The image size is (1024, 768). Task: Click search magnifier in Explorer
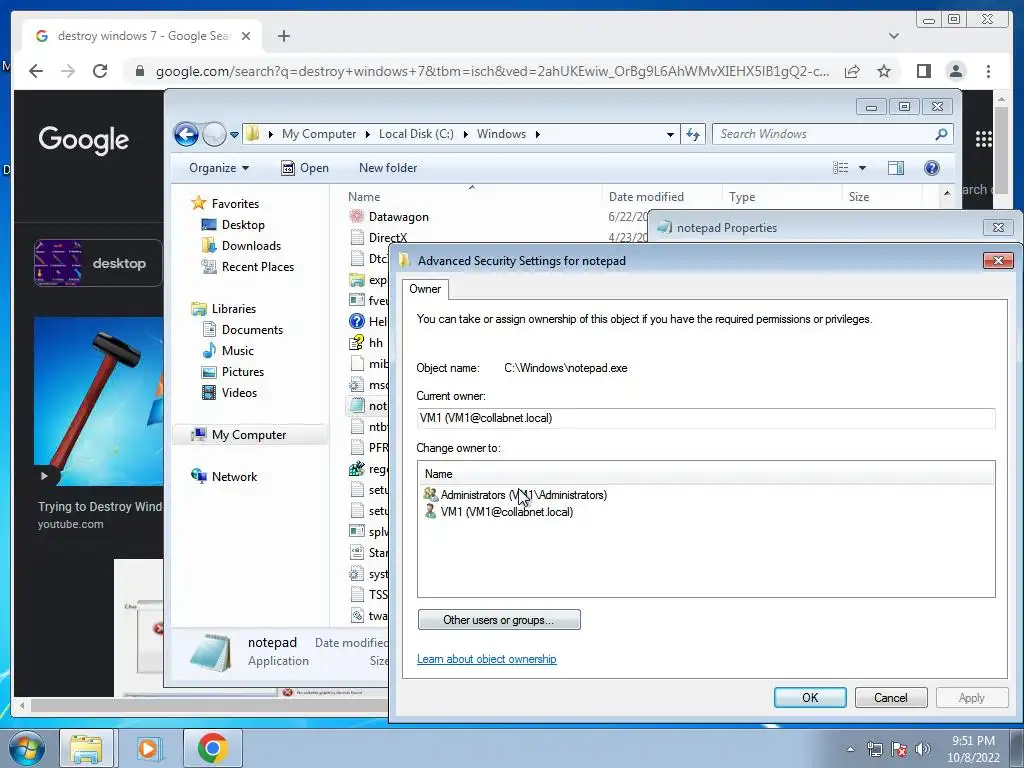[x=941, y=134]
